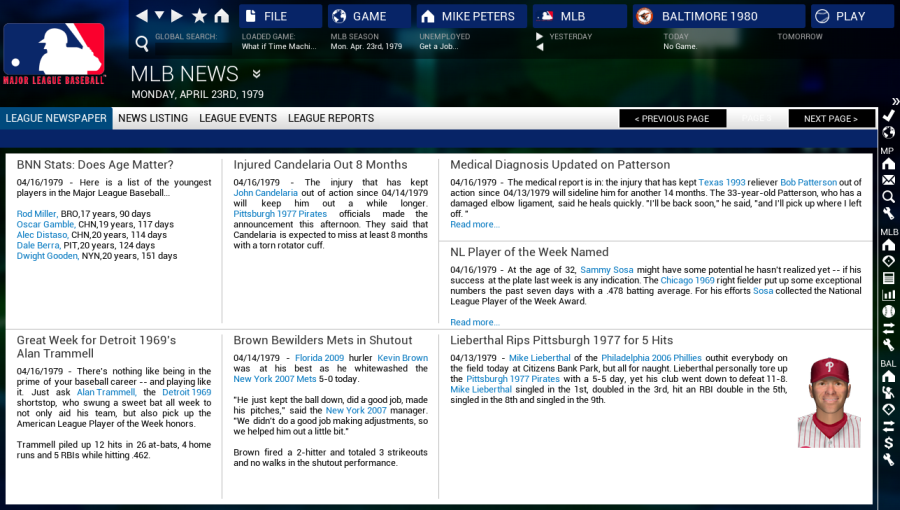The width and height of the screenshot is (900, 510).
Task: Click the dollar sign icon under BAL
Action: tap(888, 443)
